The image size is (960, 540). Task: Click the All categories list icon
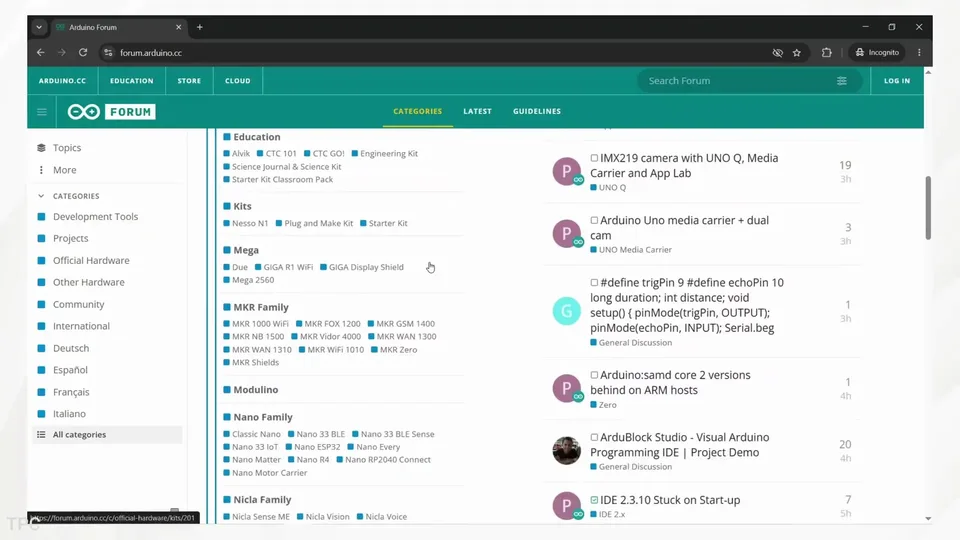(41, 435)
